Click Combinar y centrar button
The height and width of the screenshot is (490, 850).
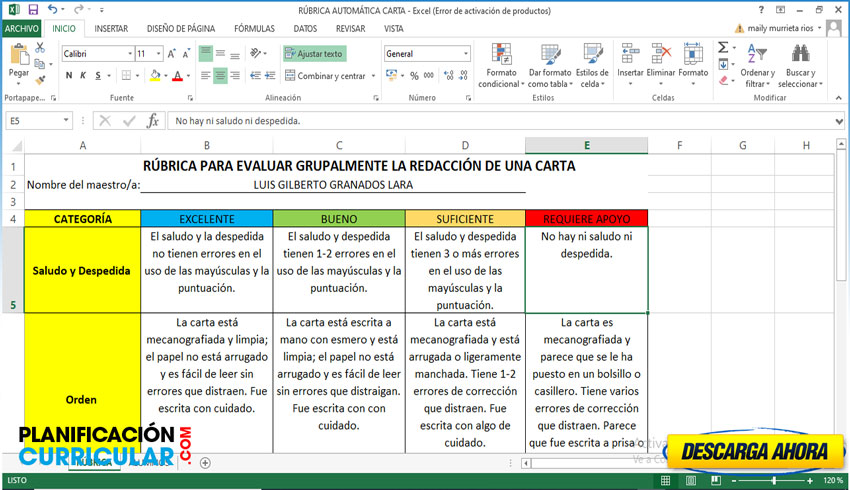[x=325, y=76]
